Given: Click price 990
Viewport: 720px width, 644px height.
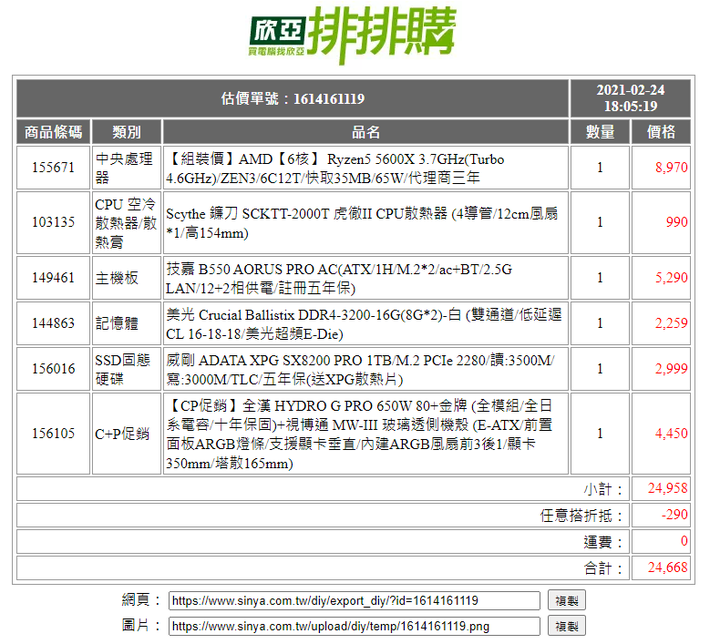Looking at the screenshot, I should pyautogui.click(x=676, y=222).
